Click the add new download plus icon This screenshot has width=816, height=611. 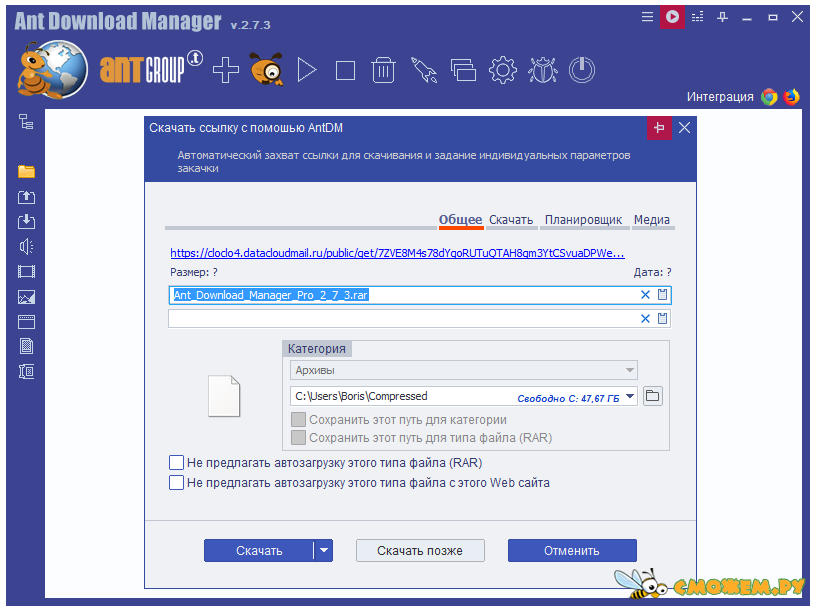[226, 70]
